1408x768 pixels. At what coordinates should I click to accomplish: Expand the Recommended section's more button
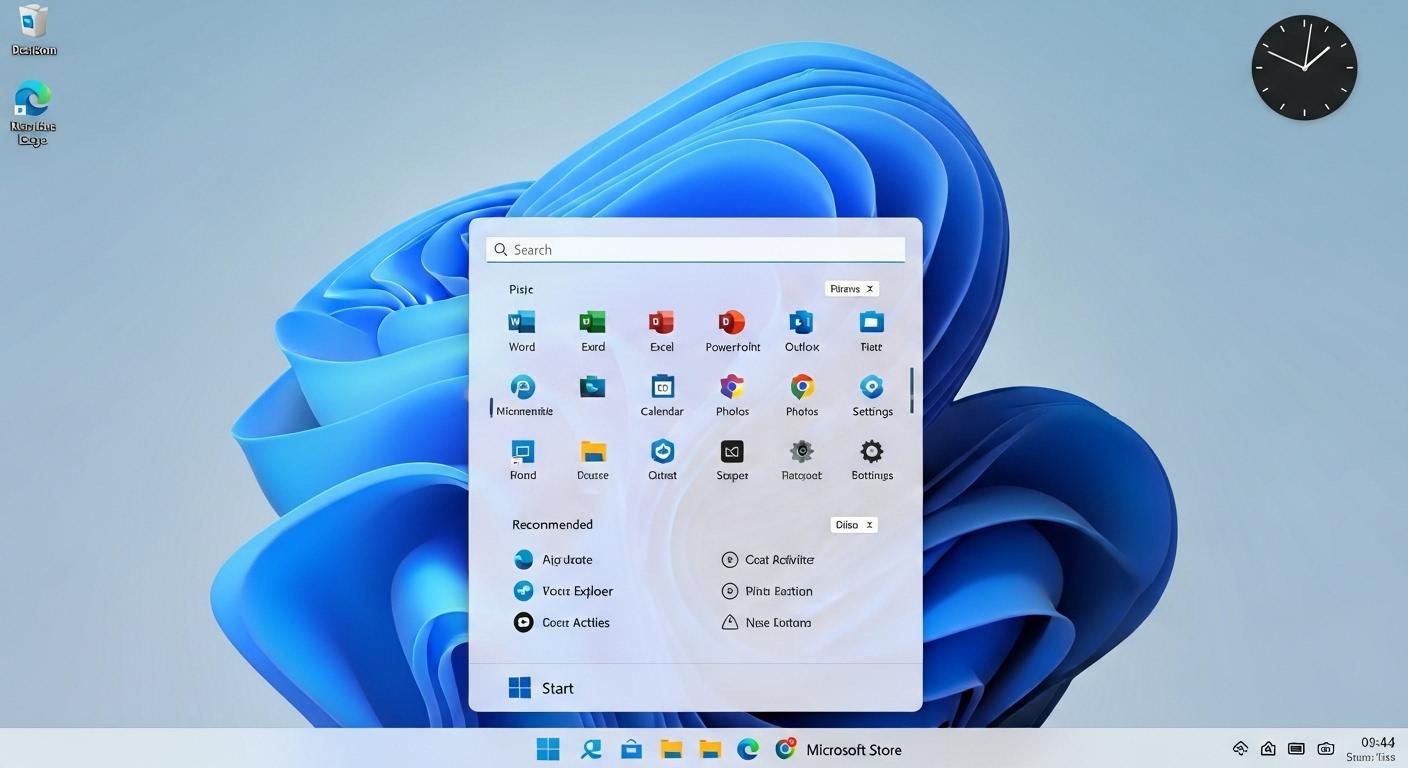tap(853, 524)
